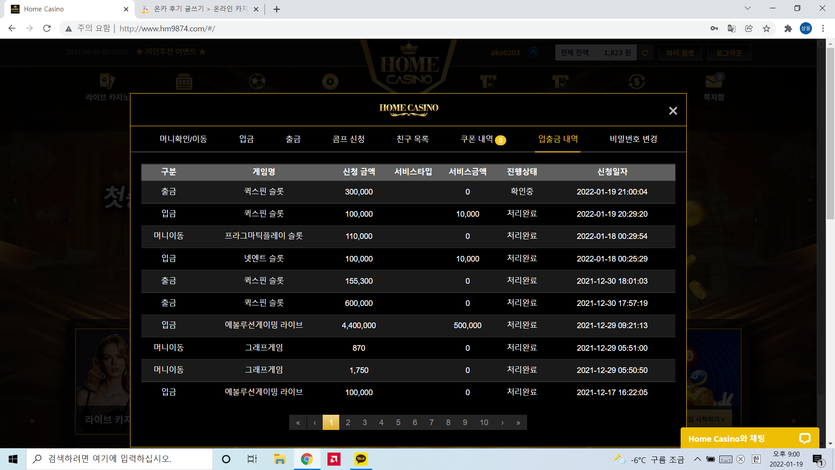Open File Explorer from the taskbar
835x470 pixels.
tap(280, 459)
